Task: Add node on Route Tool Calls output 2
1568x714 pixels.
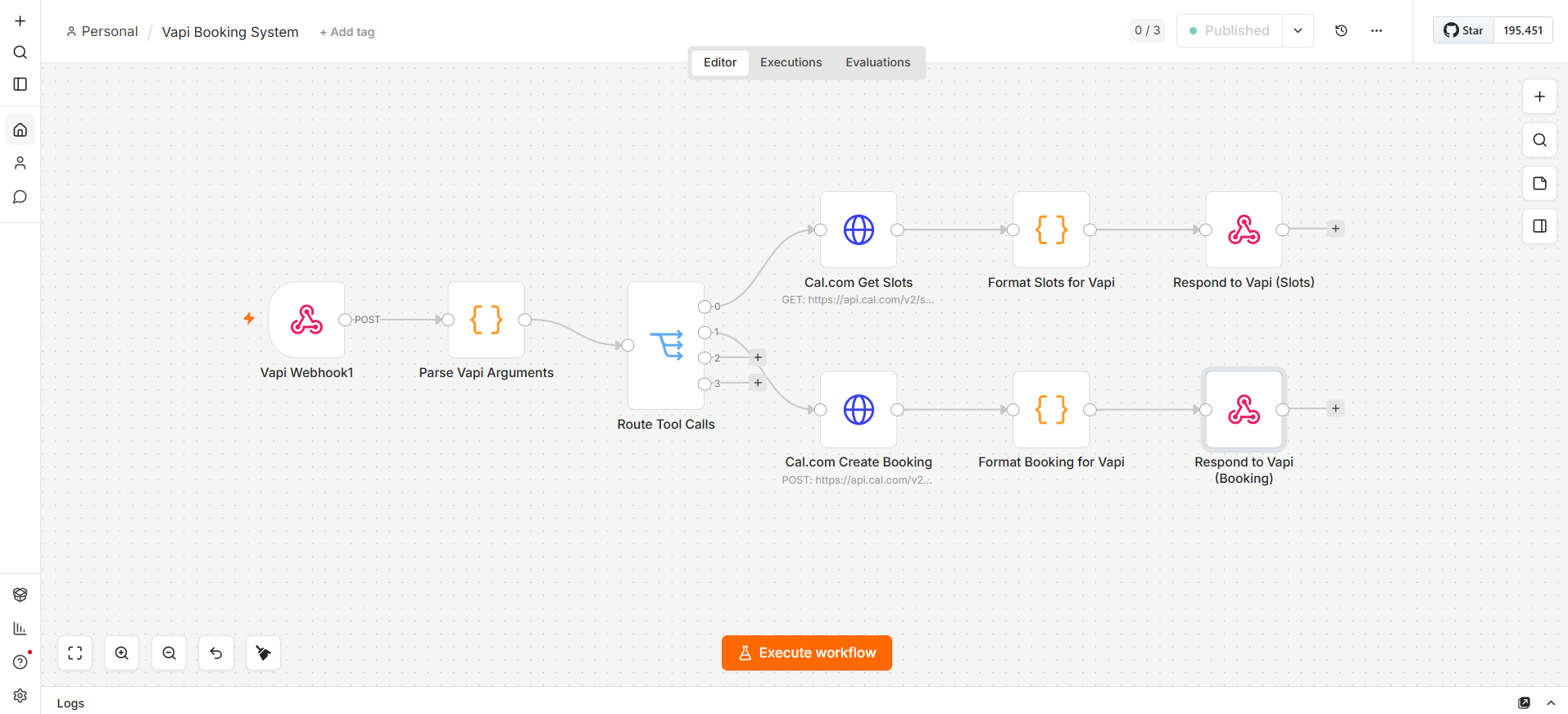Action: 758,357
